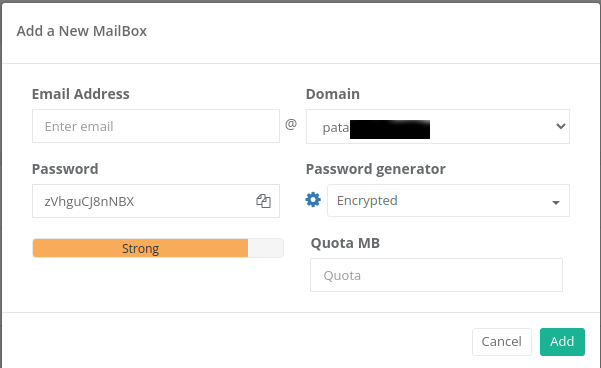The height and width of the screenshot is (368, 601).
Task: Click the Add button
Action: coord(562,342)
